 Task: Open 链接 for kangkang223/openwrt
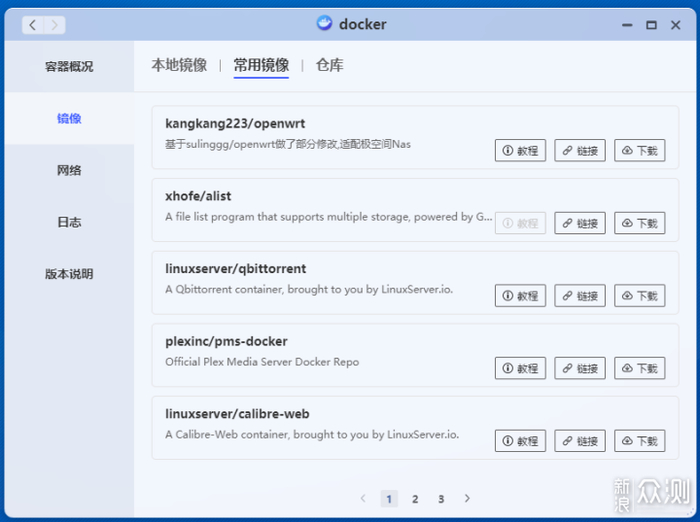tap(580, 150)
